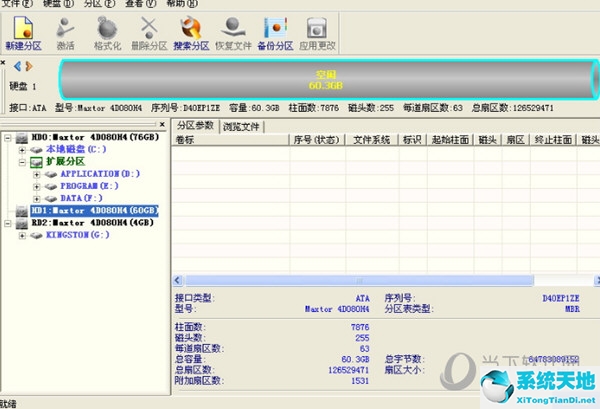Select PROGRAM (E:) partition

pyautogui.click(x=89, y=186)
